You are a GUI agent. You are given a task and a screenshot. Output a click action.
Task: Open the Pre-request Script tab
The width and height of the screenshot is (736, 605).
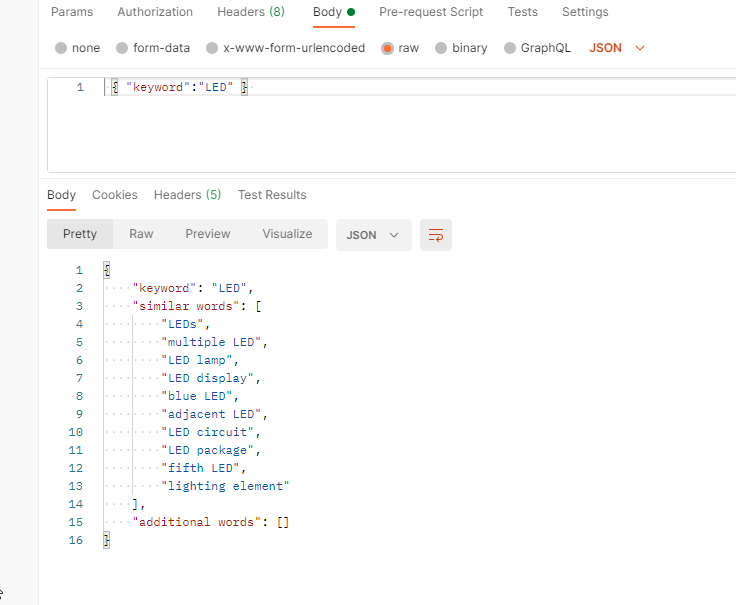coord(431,12)
